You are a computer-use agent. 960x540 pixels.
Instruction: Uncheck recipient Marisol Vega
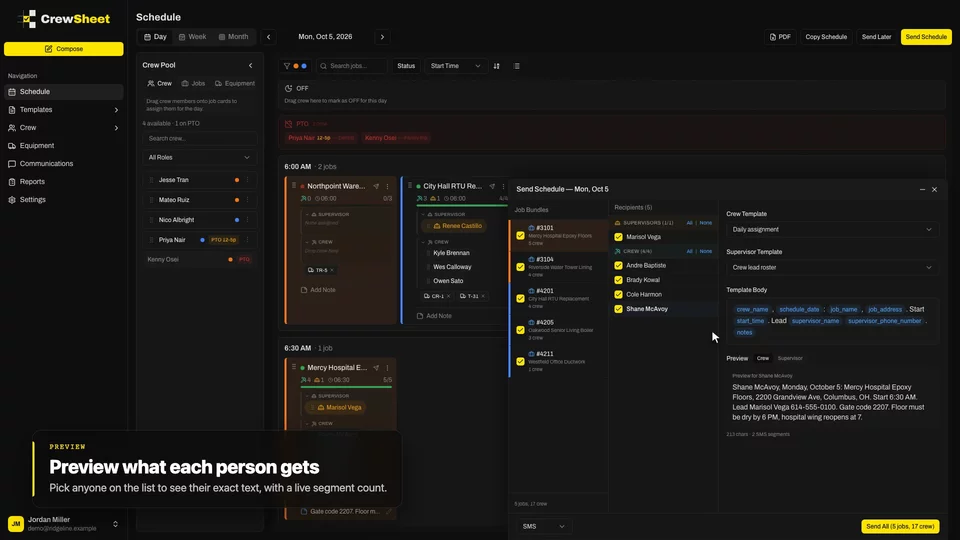point(618,237)
